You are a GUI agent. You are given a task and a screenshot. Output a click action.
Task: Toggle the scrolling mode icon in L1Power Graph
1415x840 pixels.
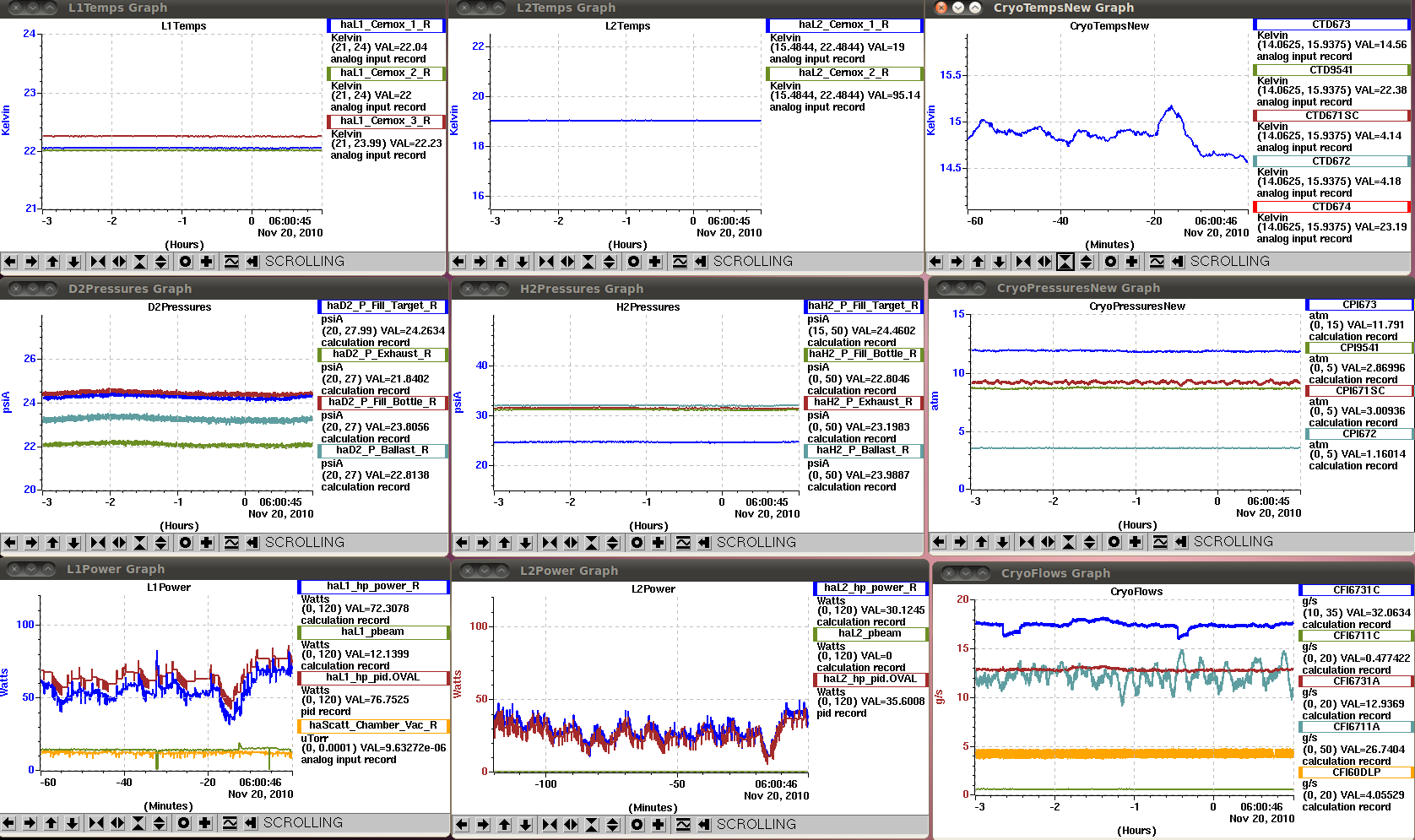tap(251, 823)
